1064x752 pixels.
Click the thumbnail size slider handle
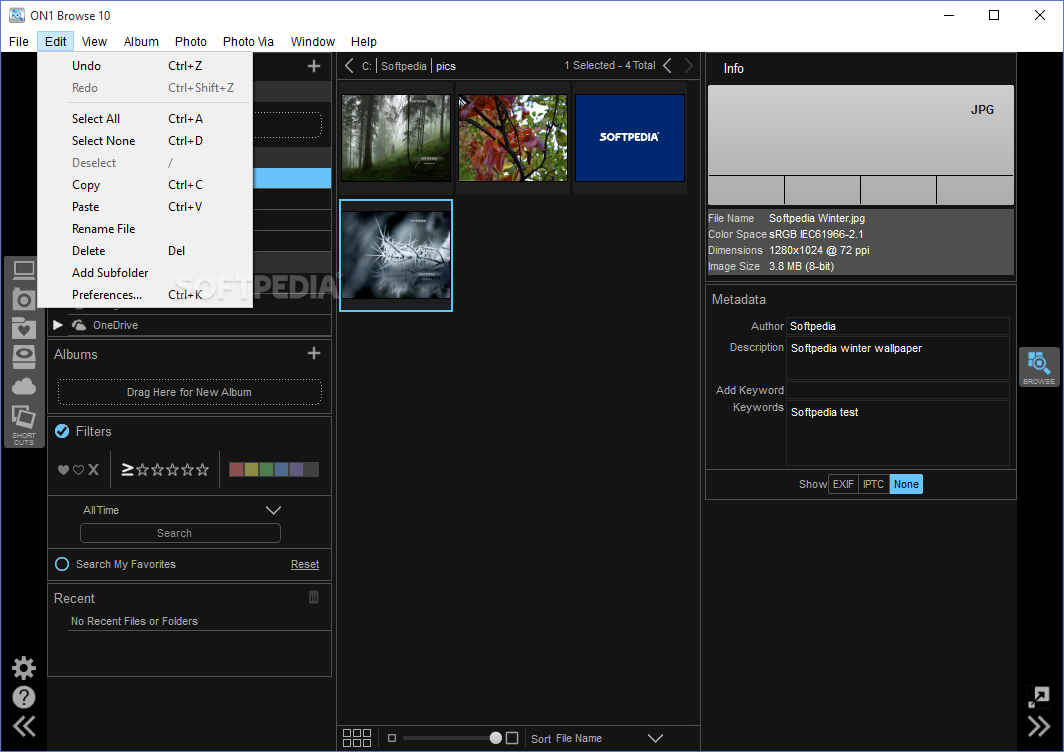click(496, 738)
